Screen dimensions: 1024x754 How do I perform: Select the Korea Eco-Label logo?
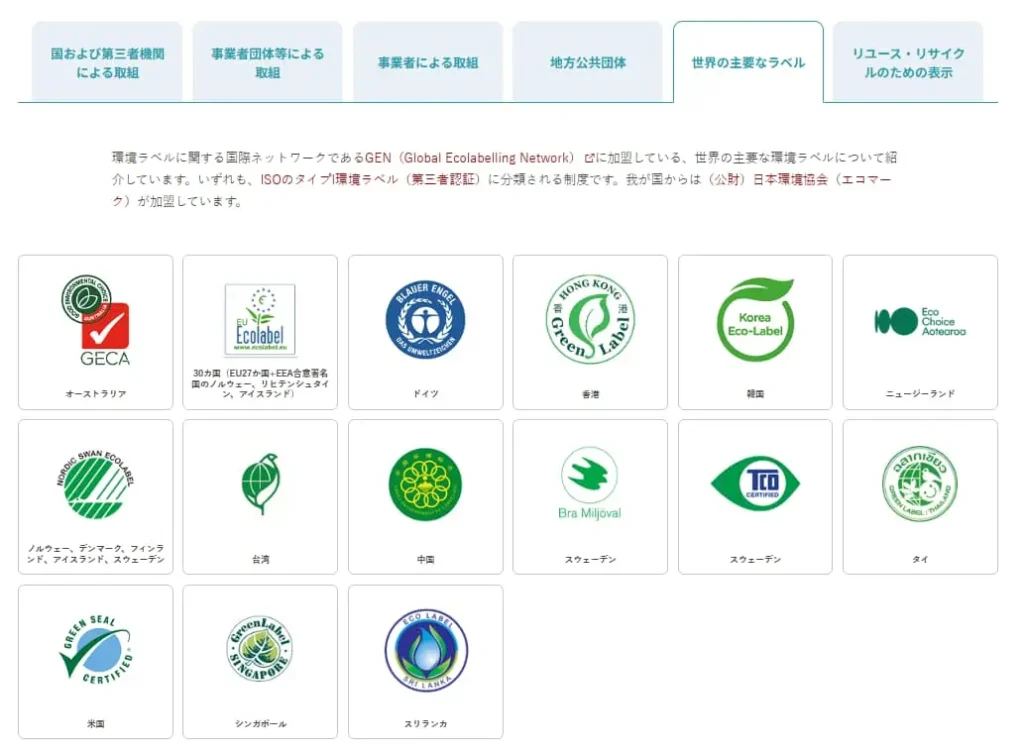point(755,320)
